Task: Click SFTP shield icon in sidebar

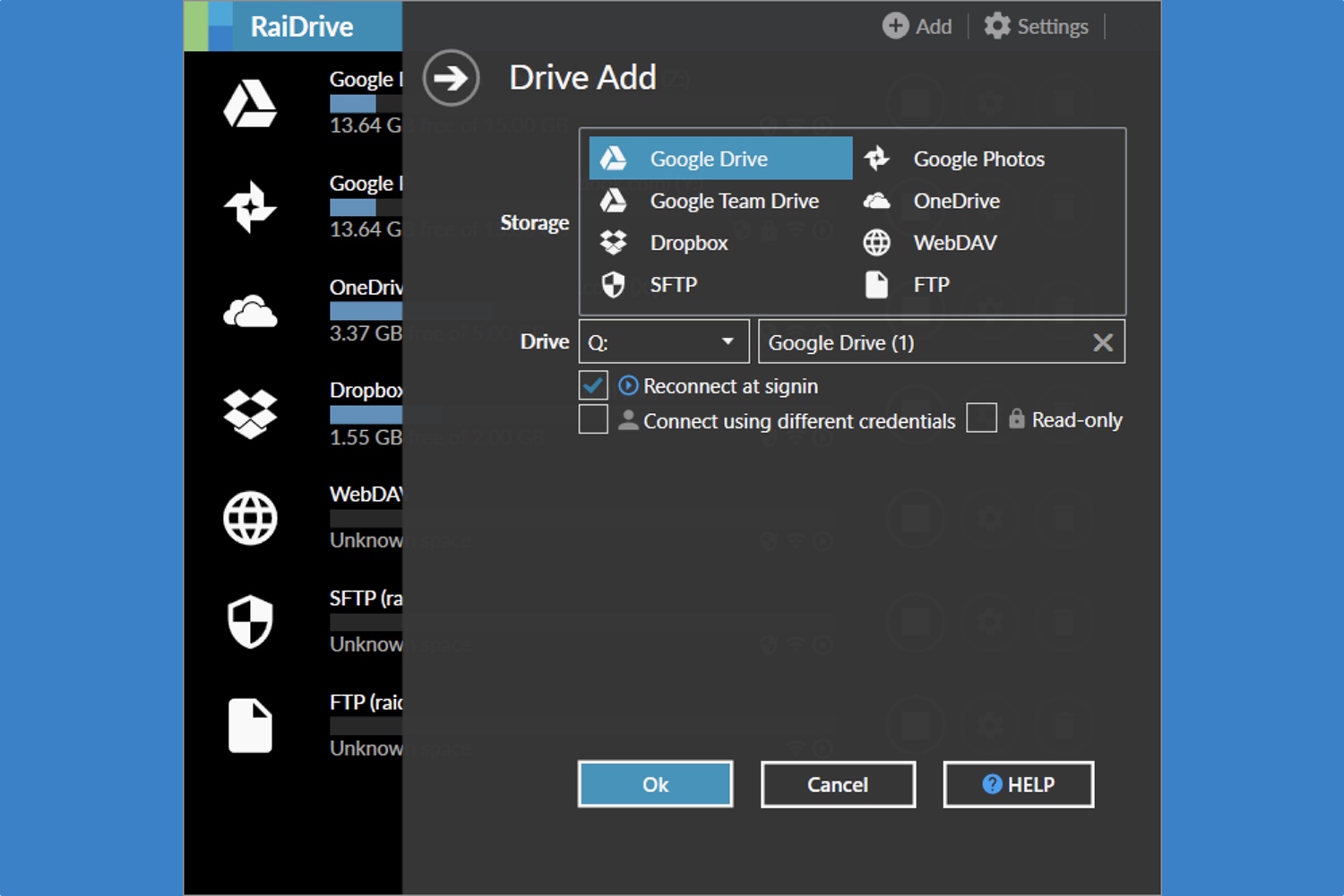Action: (x=250, y=622)
